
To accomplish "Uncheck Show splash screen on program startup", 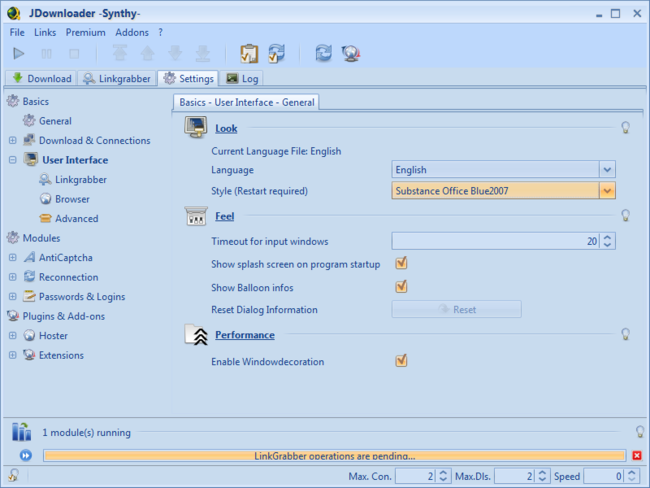I will point(401,263).
